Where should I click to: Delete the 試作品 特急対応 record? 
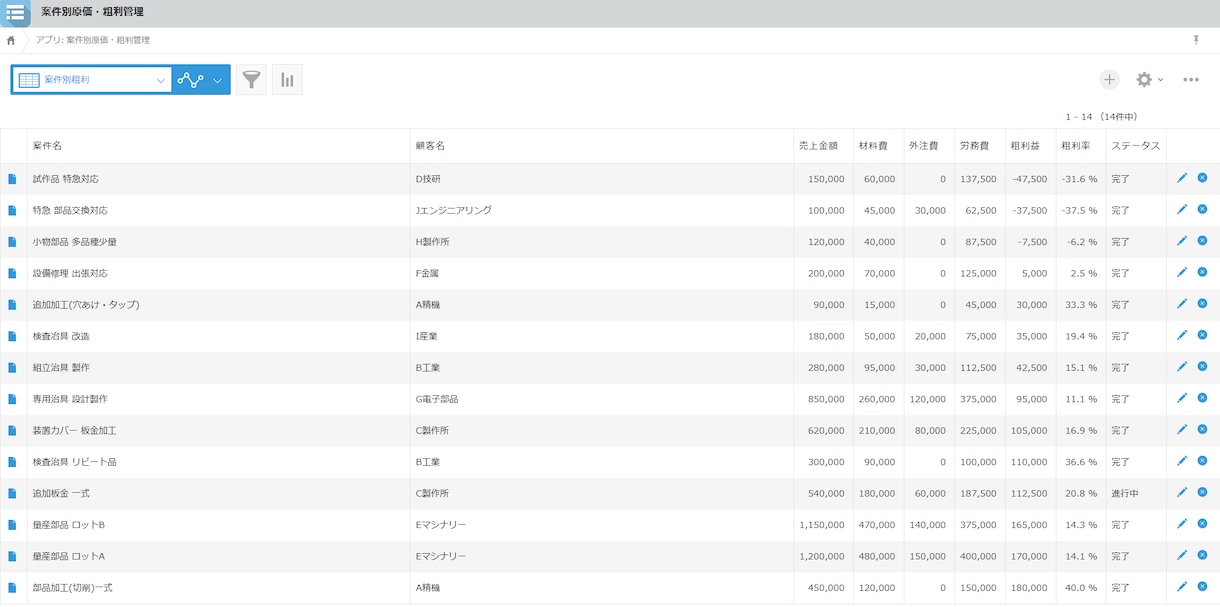(x=1202, y=178)
